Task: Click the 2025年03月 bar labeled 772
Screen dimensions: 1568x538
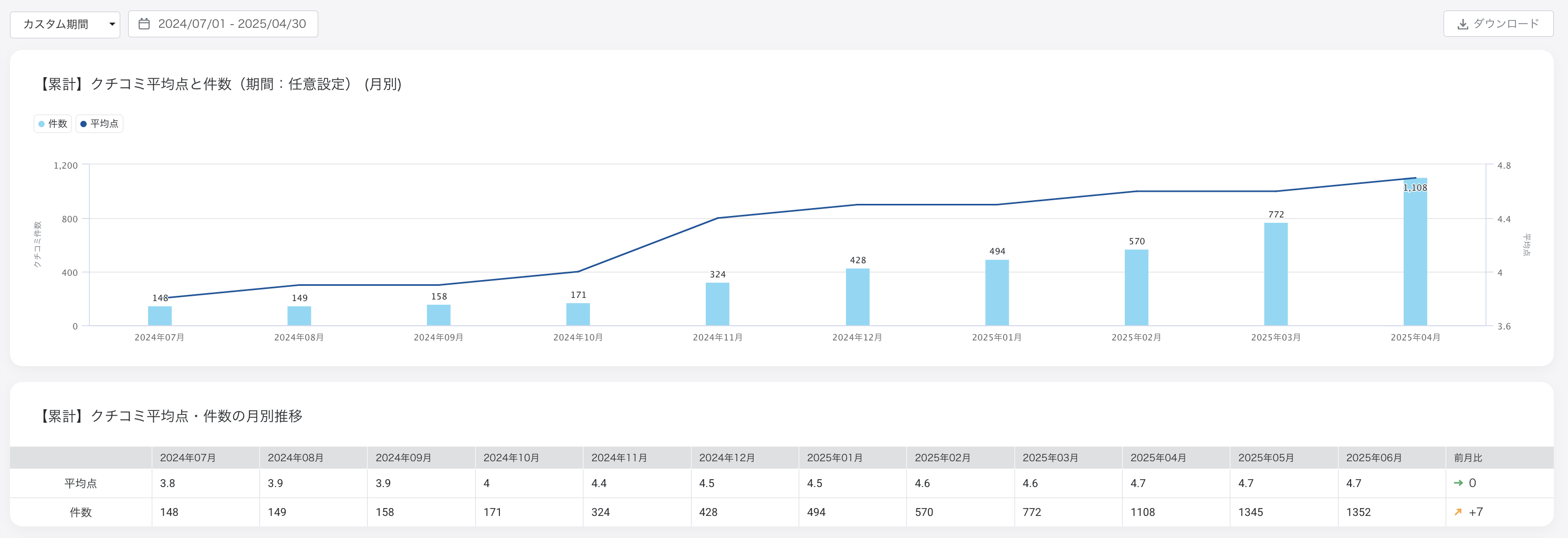Action: [1275, 274]
